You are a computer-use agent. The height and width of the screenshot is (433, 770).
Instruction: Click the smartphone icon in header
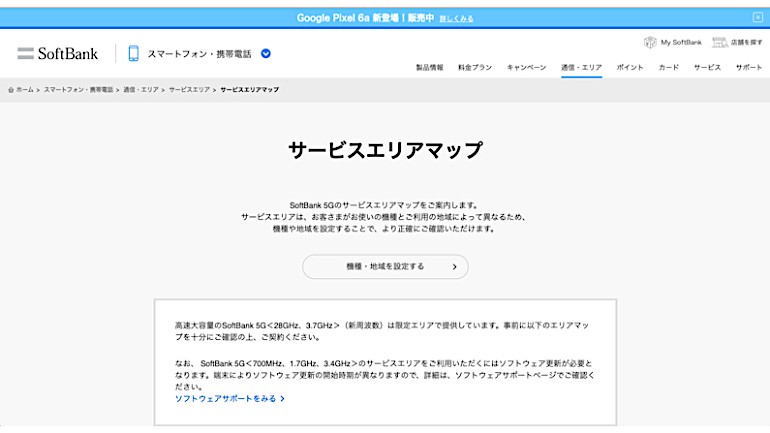(x=133, y=53)
